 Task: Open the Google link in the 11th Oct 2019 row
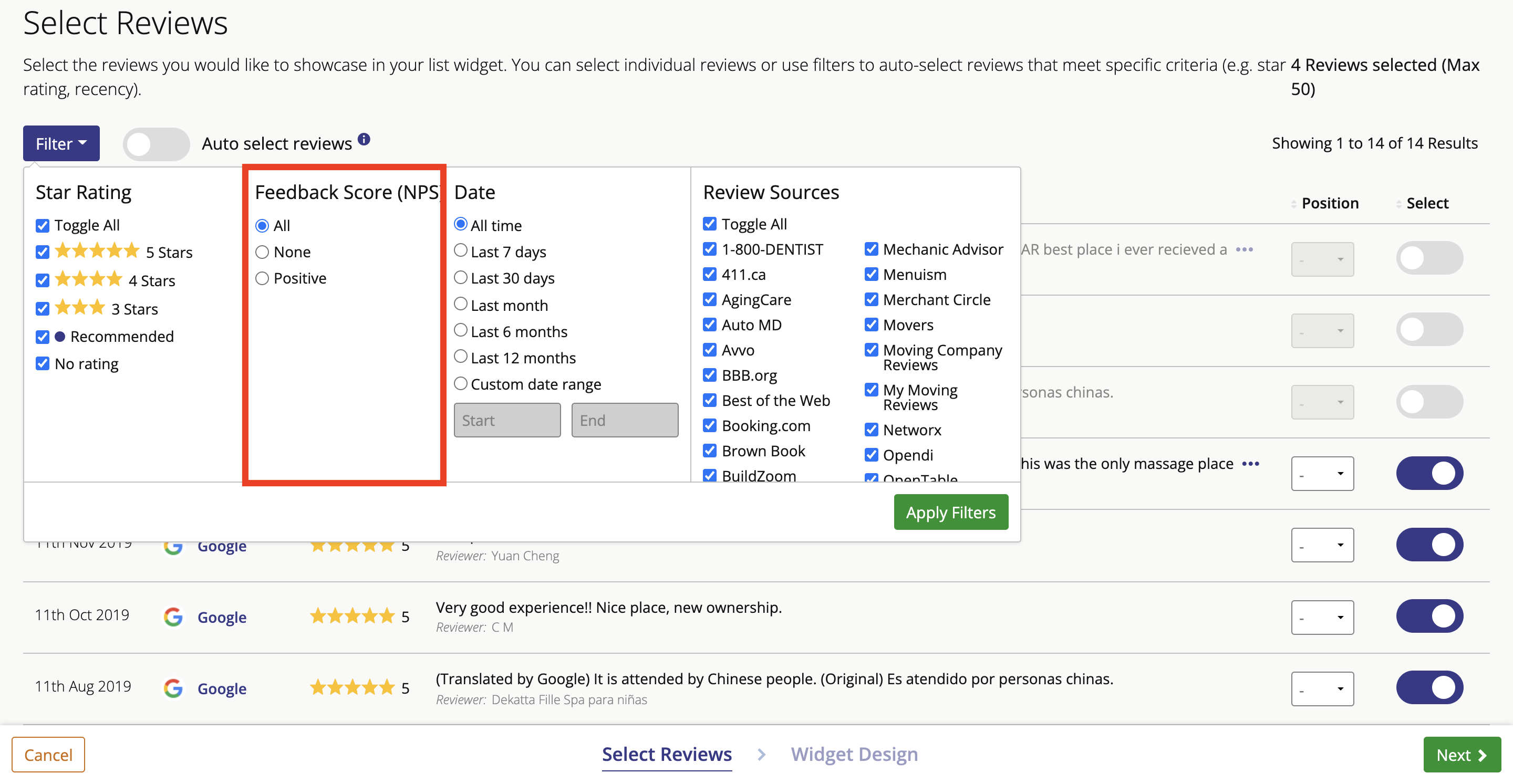click(222, 617)
